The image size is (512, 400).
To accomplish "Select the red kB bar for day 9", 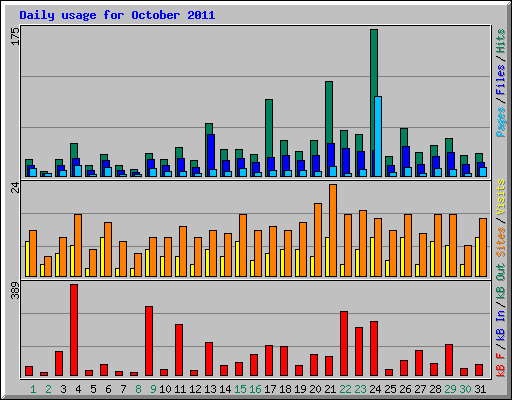I will coord(149,341).
